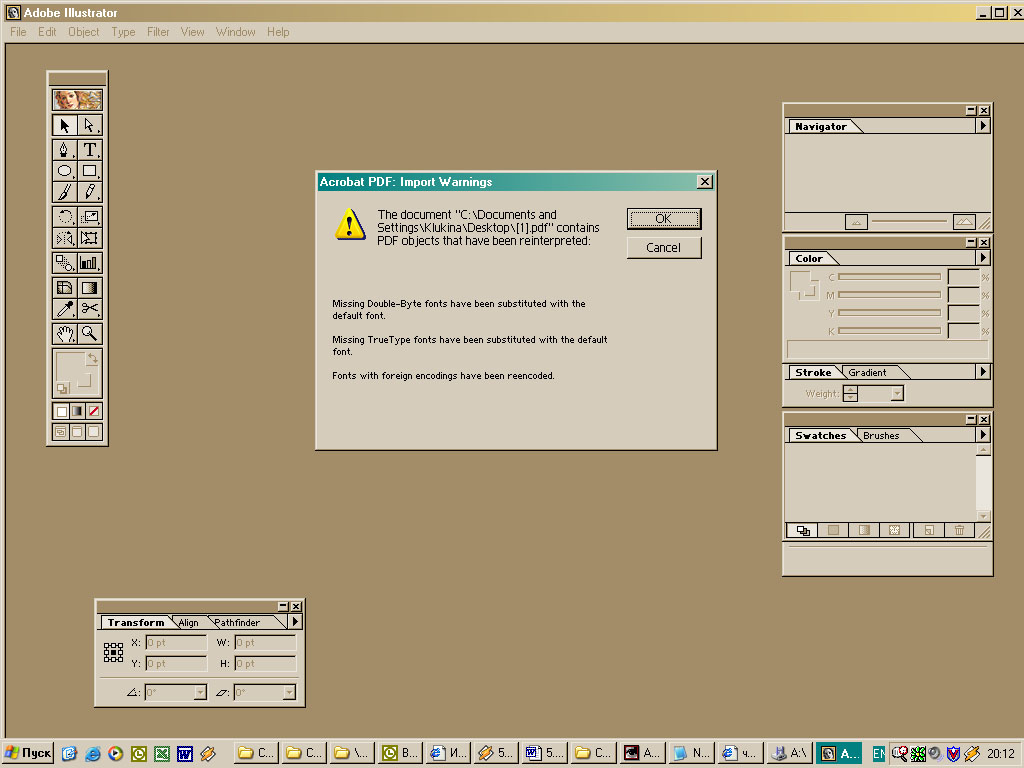Click the New Swatch icon in Swatches panel

(x=929, y=530)
